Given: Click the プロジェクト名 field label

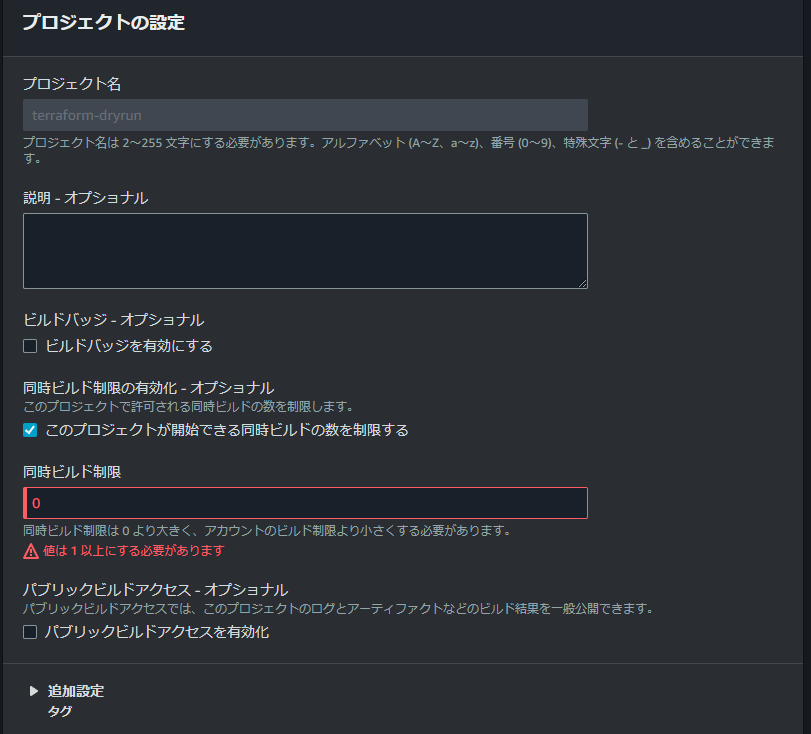Looking at the screenshot, I should pos(72,83).
